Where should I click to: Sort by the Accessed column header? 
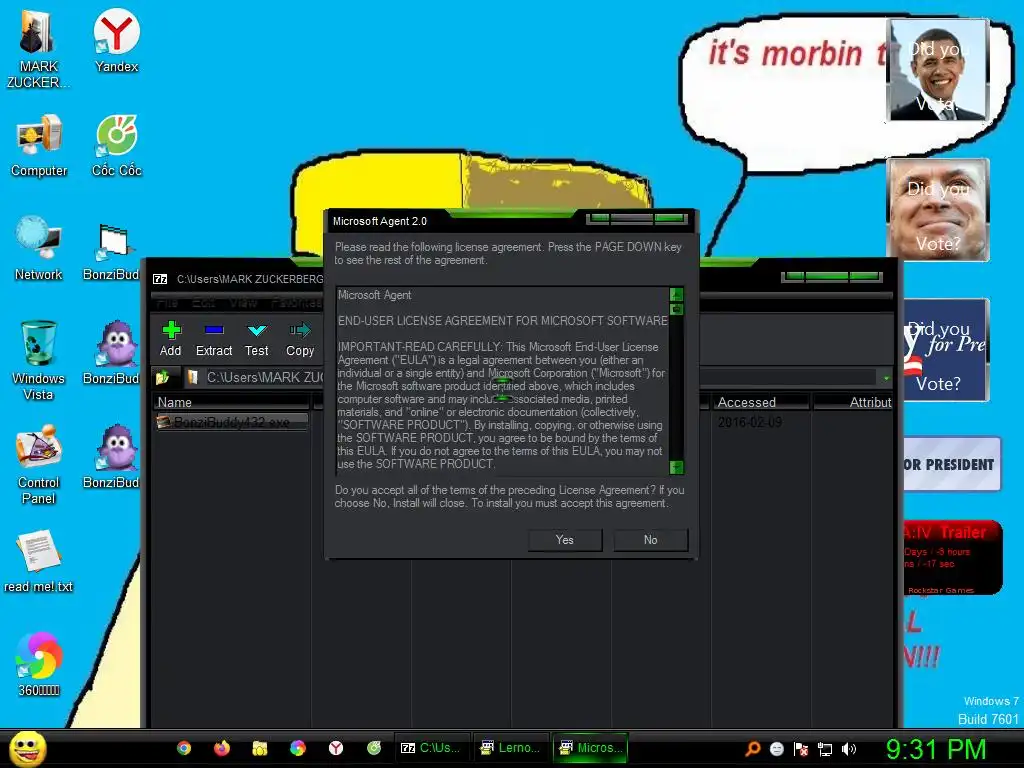[760, 402]
